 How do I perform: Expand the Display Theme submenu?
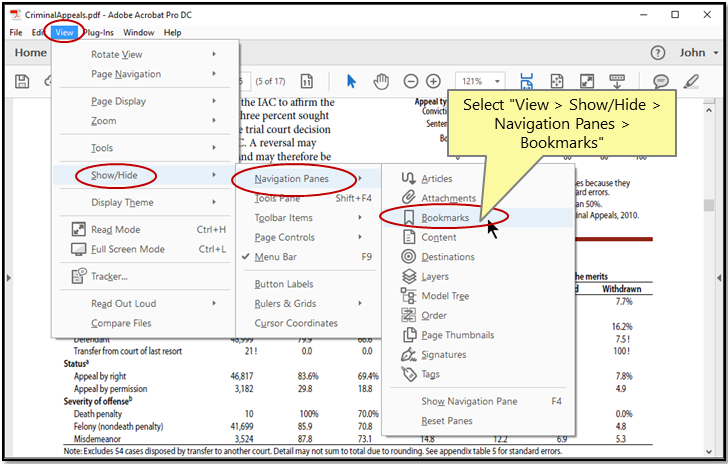145,203
